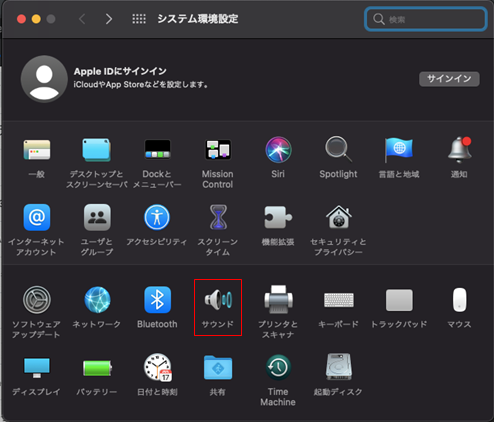This screenshot has width=494, height=422.
Task: Open 起動ディスク preferences
Action: tap(339, 367)
